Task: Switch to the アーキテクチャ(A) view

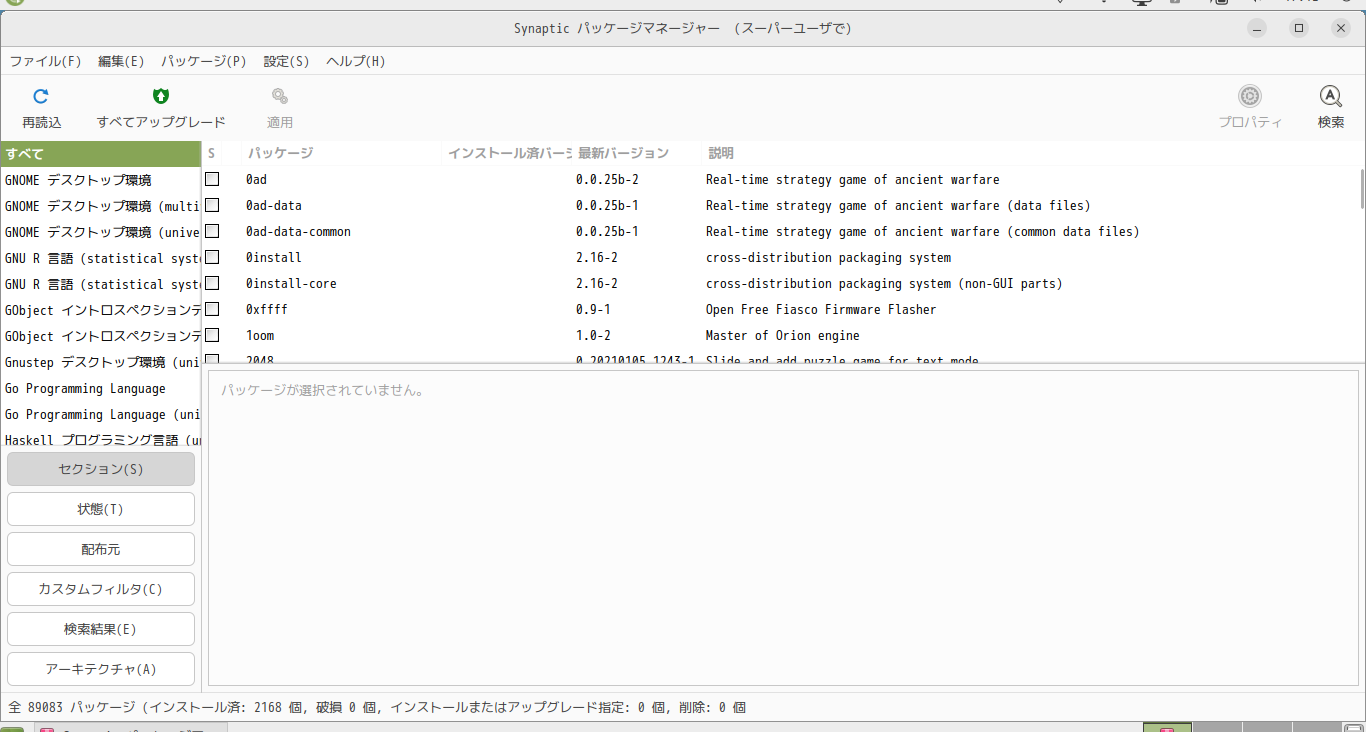Action: 100,668
